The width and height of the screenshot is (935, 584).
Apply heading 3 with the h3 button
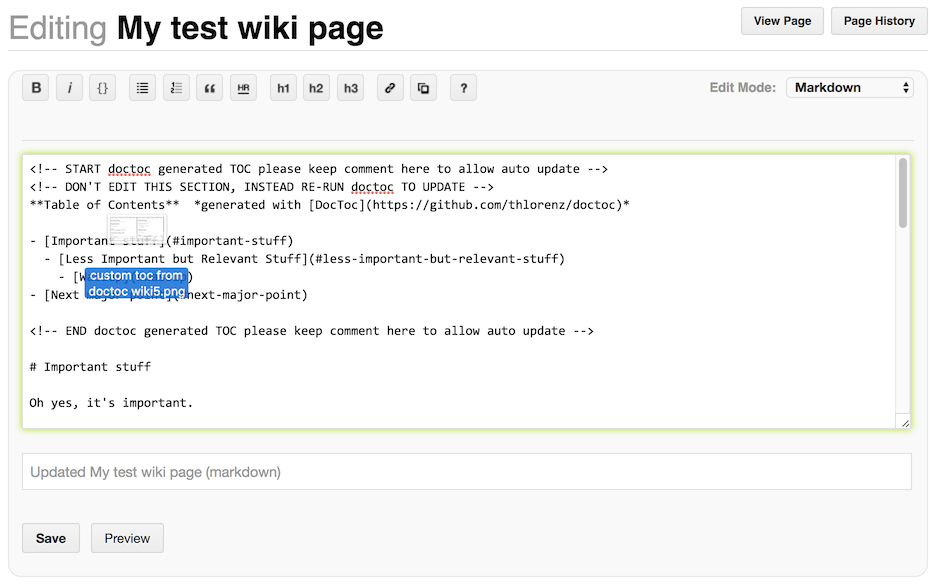[350, 88]
